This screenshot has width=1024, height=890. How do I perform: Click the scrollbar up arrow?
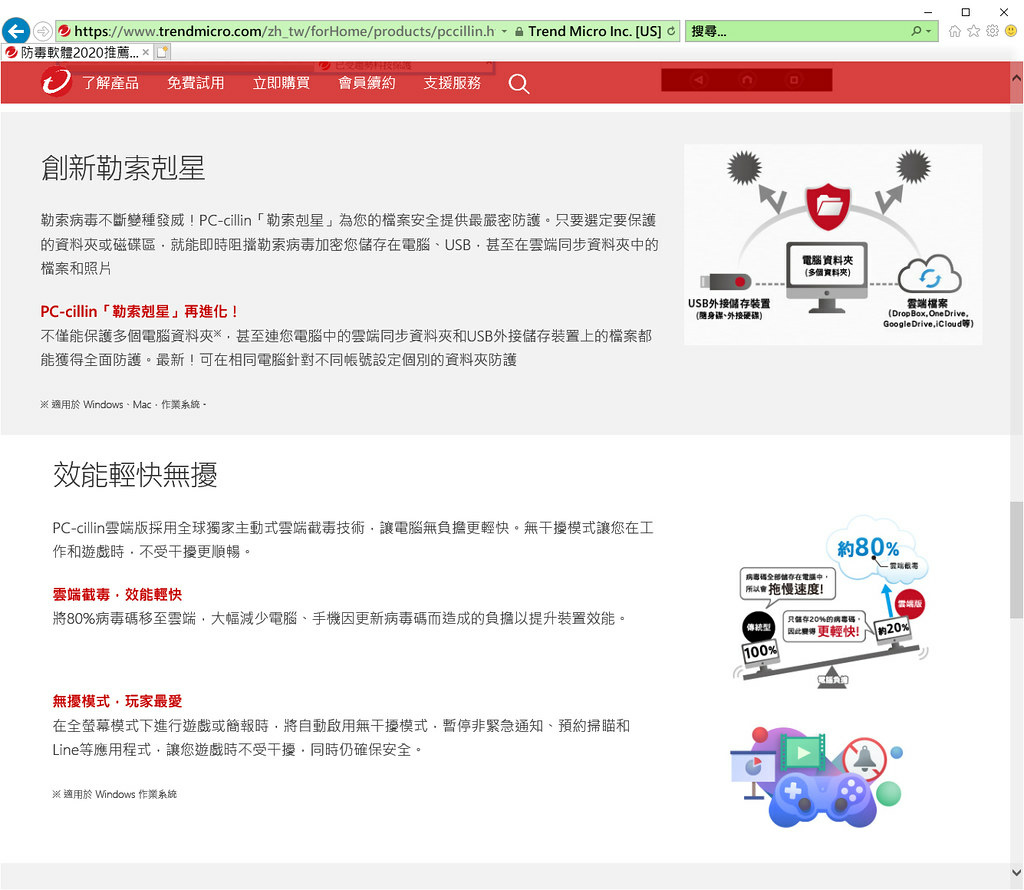click(x=1017, y=78)
